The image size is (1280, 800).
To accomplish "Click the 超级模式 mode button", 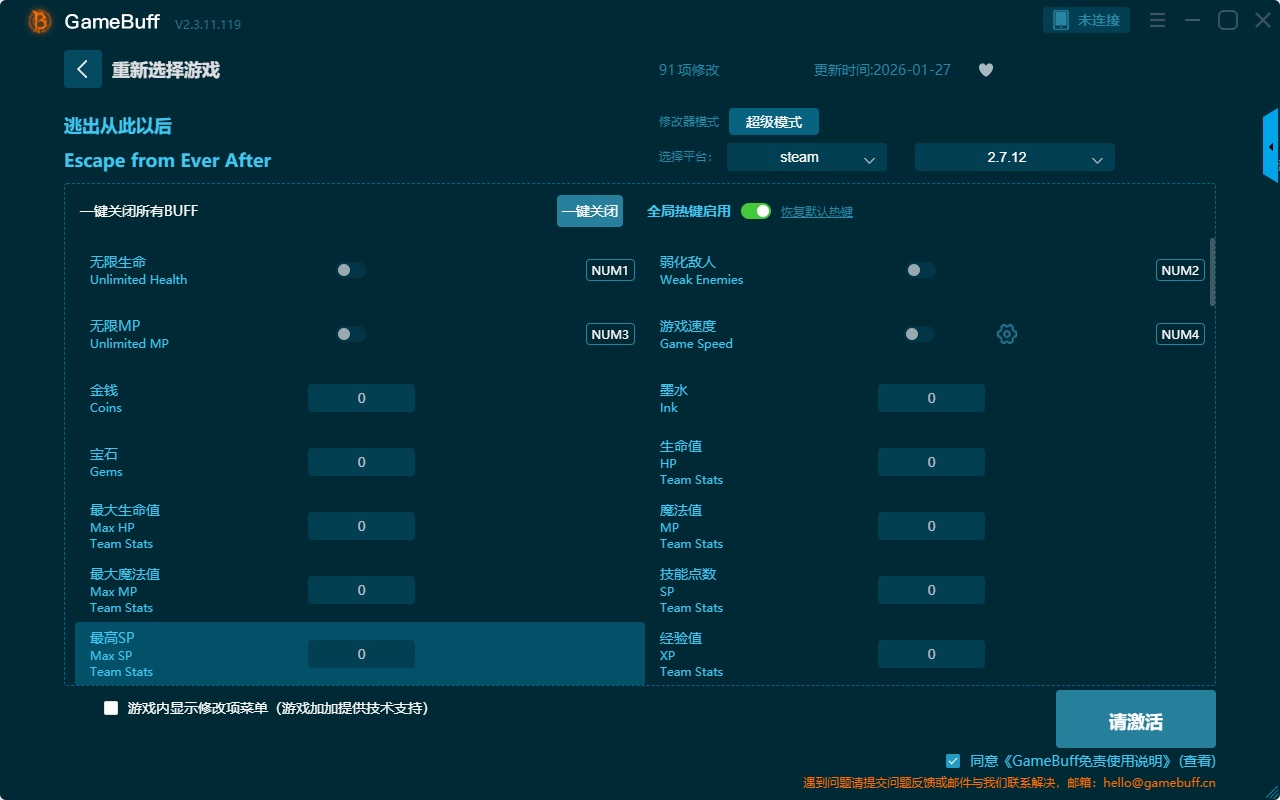I will (773, 122).
